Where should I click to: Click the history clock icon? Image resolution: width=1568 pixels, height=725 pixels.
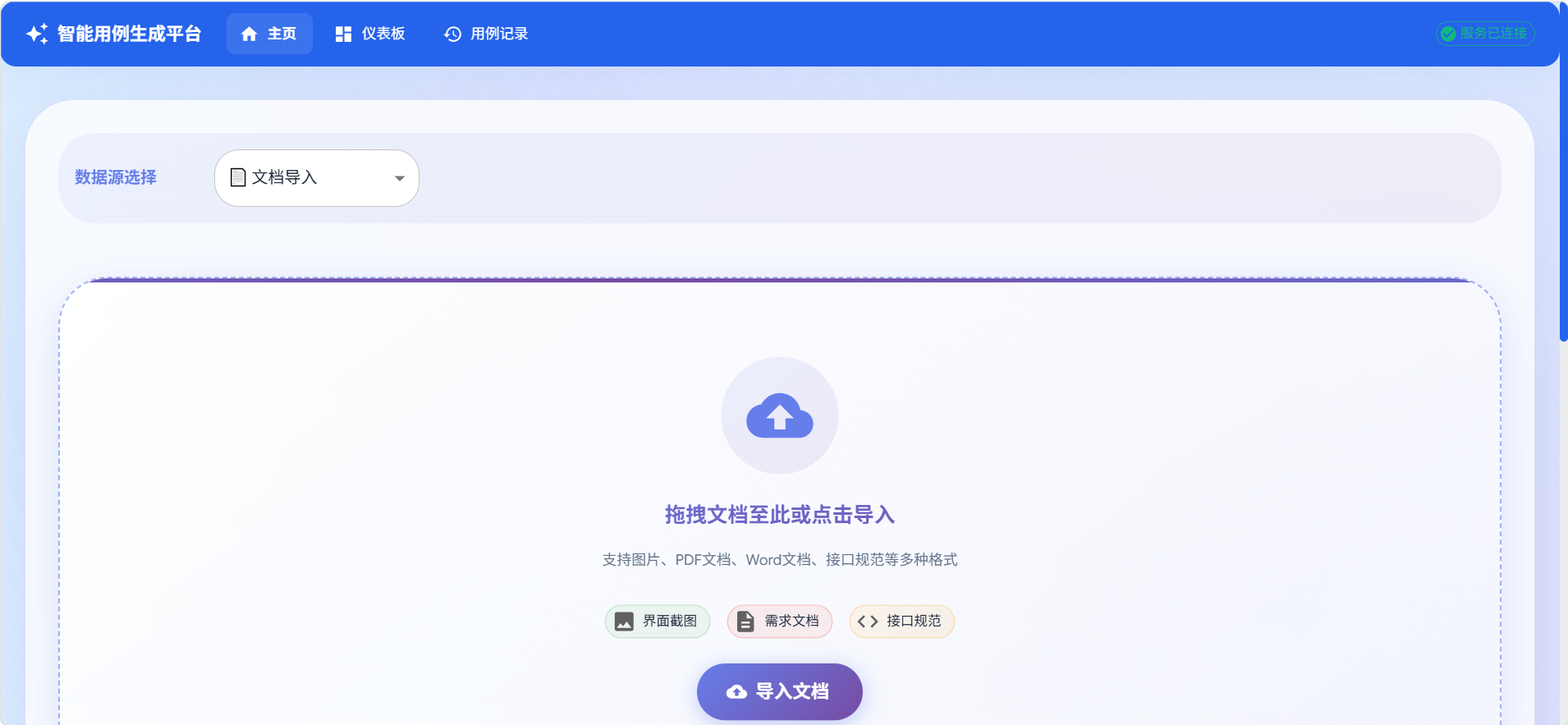(x=452, y=34)
